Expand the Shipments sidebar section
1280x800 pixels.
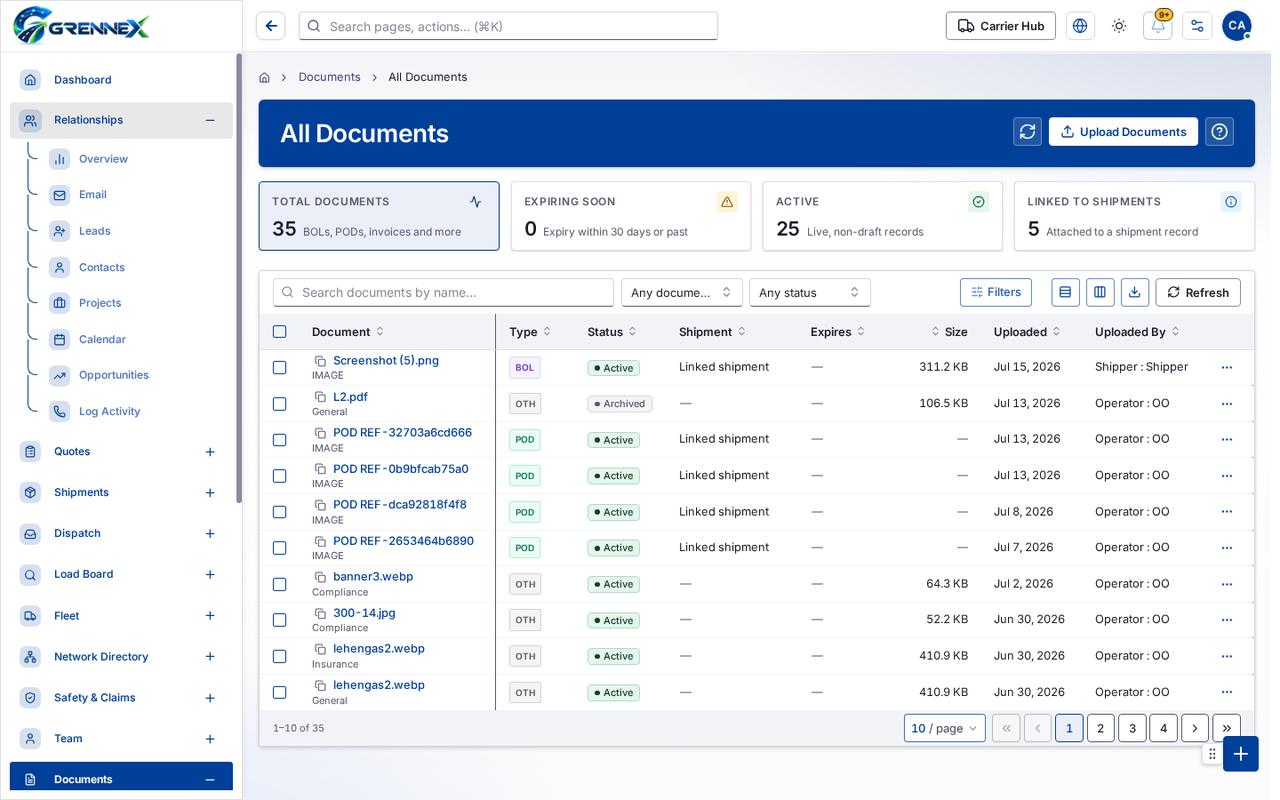(x=210, y=493)
